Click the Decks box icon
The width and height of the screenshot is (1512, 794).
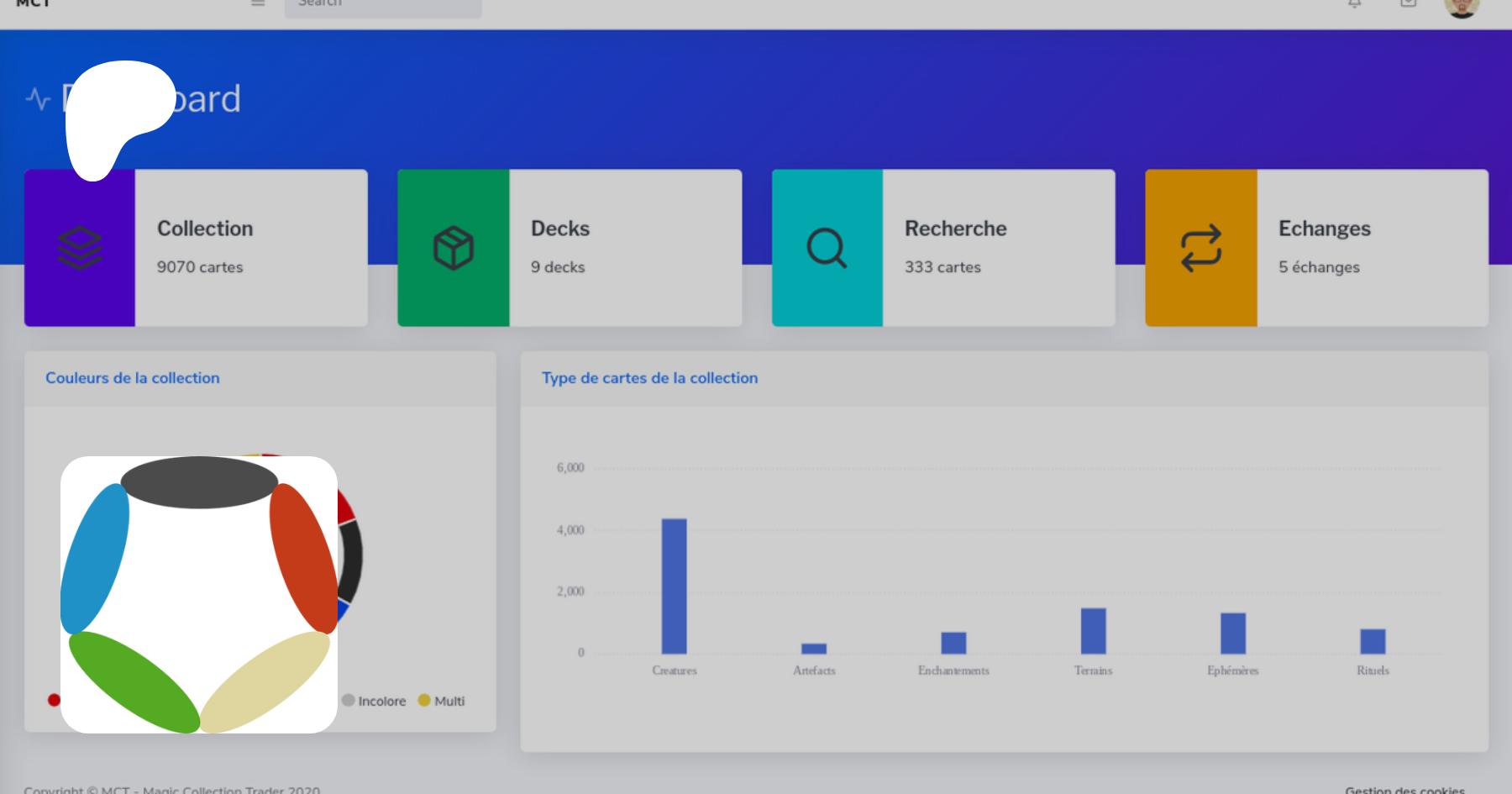tap(454, 248)
